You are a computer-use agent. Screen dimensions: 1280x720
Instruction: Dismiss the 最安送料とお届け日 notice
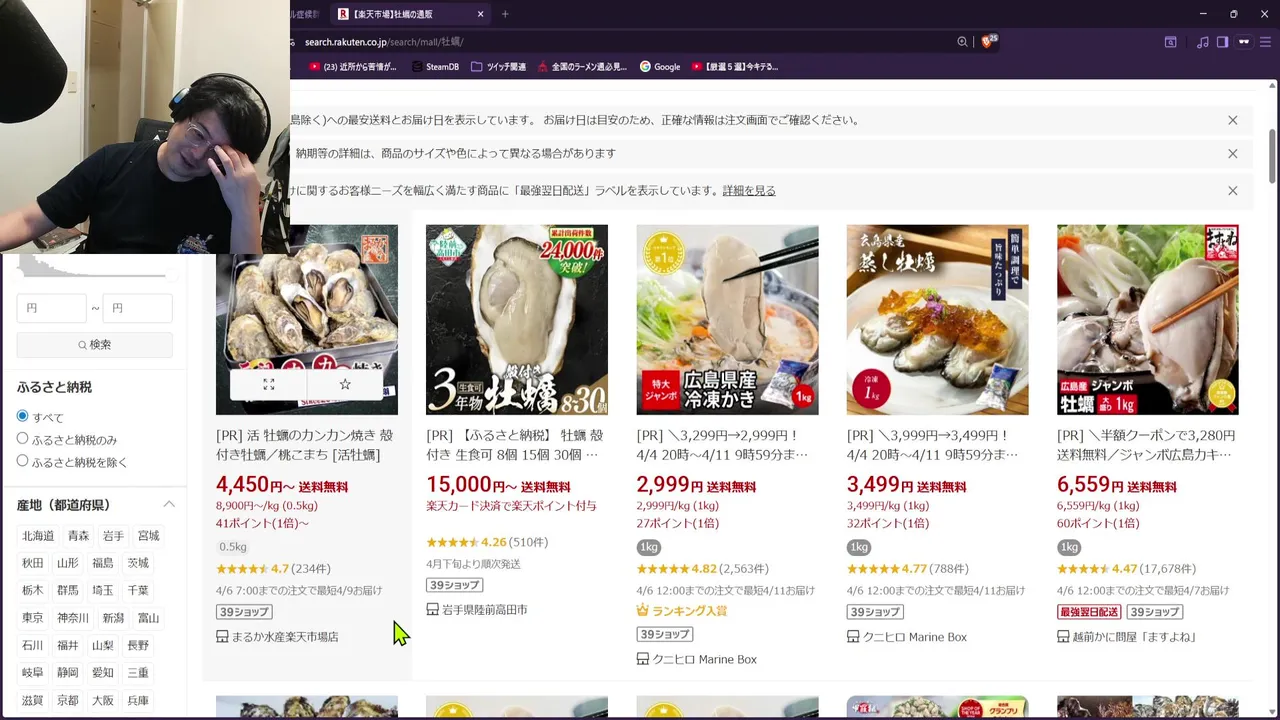click(1232, 120)
